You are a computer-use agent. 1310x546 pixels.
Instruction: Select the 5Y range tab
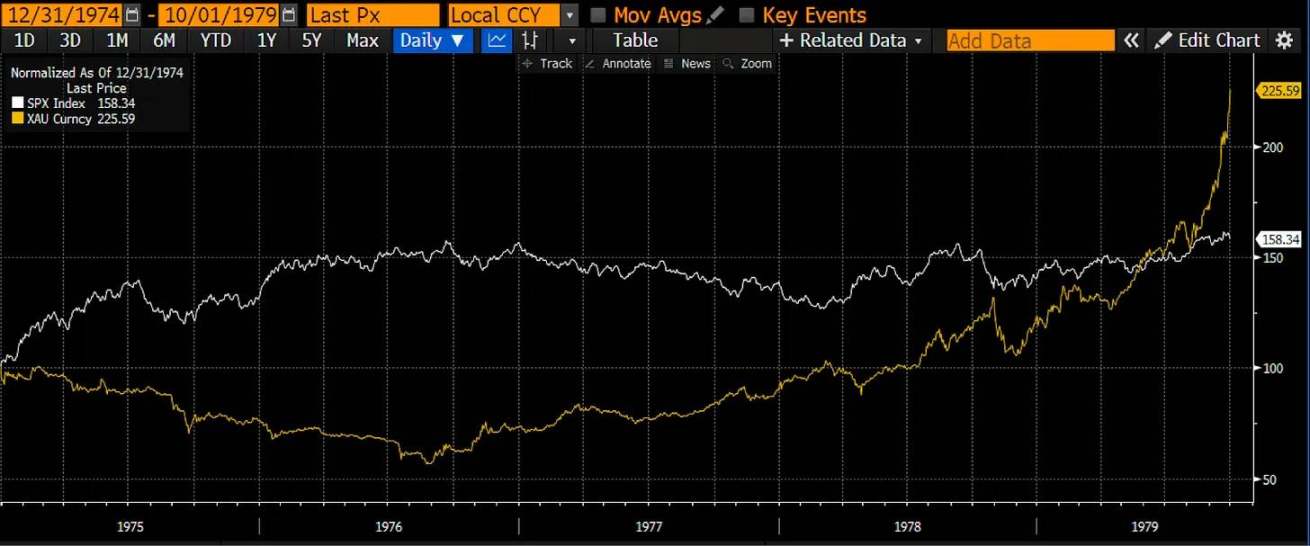(x=312, y=40)
